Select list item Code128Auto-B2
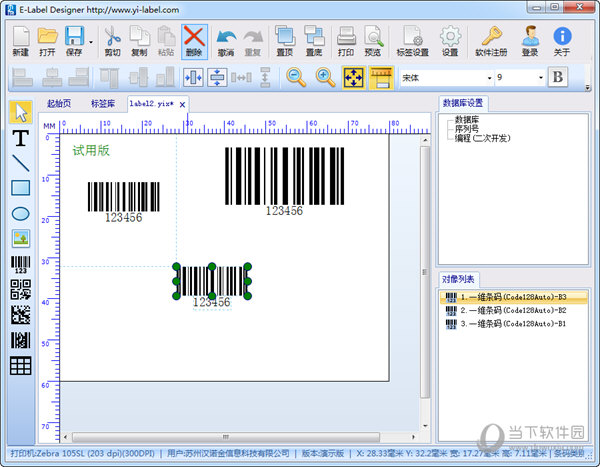Image resolution: width=600 pixels, height=467 pixels. pyautogui.click(x=514, y=310)
